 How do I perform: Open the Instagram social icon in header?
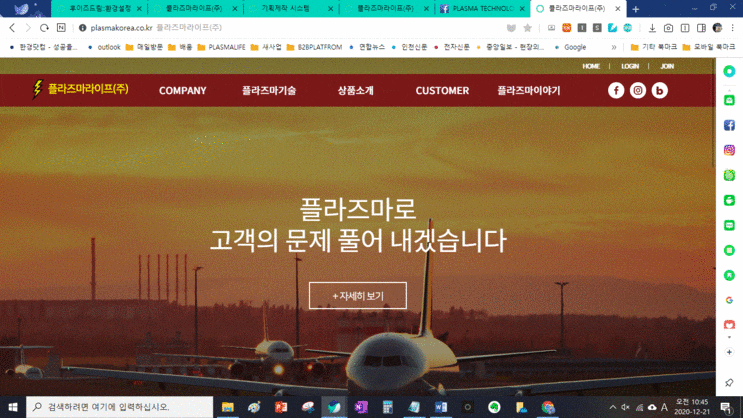point(638,91)
